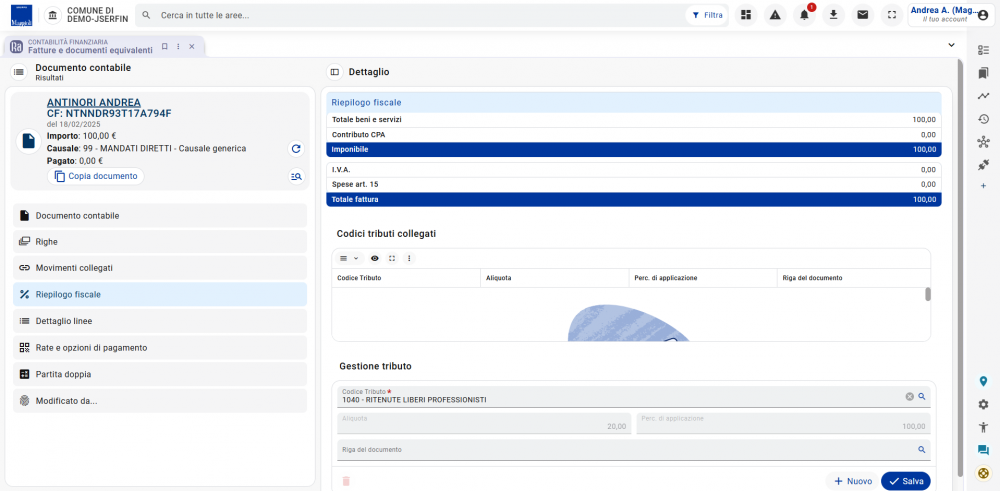Click the plus add icon in right sidebar

tap(983, 186)
